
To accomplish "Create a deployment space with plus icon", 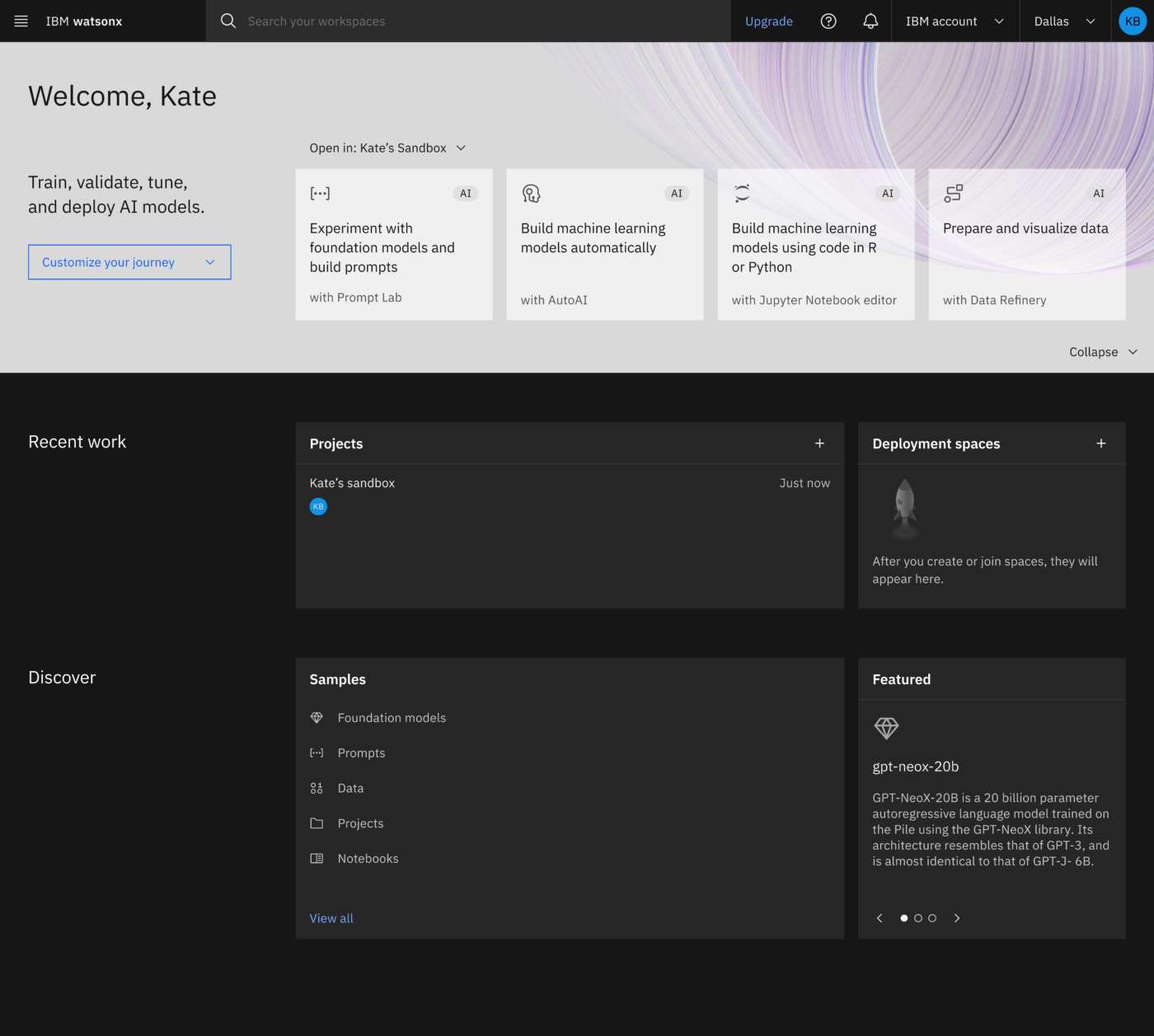I will [x=1100, y=443].
